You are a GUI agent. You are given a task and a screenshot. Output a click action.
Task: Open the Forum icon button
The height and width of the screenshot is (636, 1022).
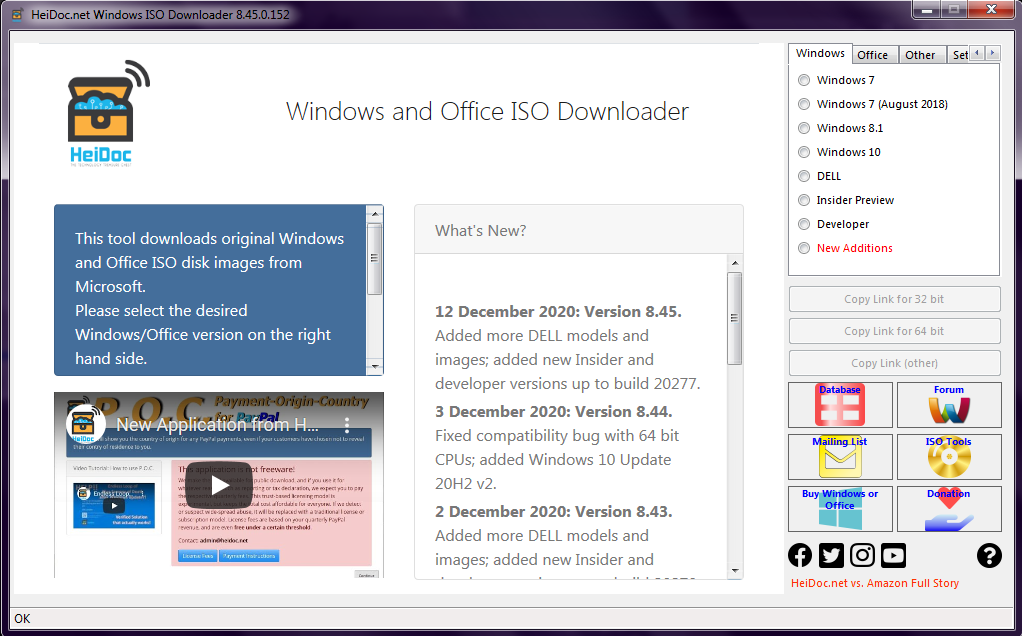click(x=949, y=405)
